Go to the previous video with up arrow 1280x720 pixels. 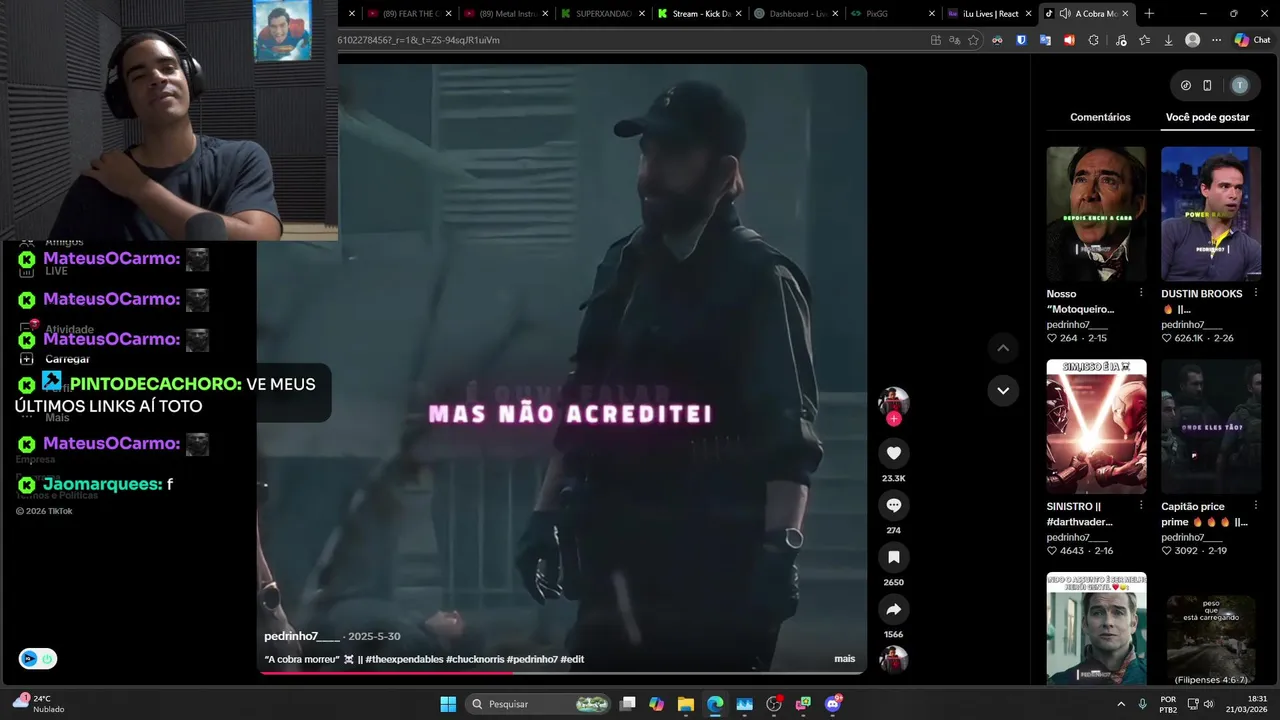click(1003, 348)
